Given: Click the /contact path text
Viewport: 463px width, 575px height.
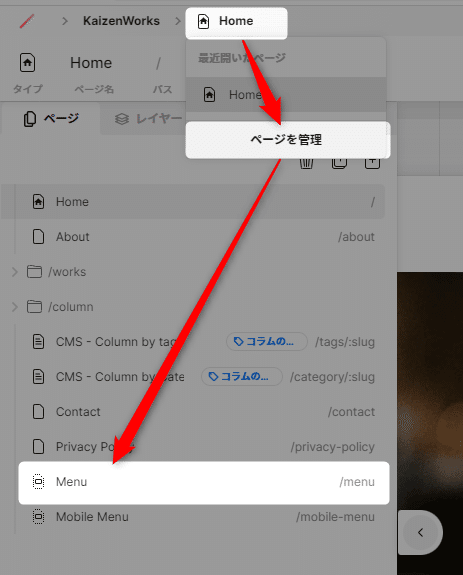Looking at the screenshot, I should [351, 412].
